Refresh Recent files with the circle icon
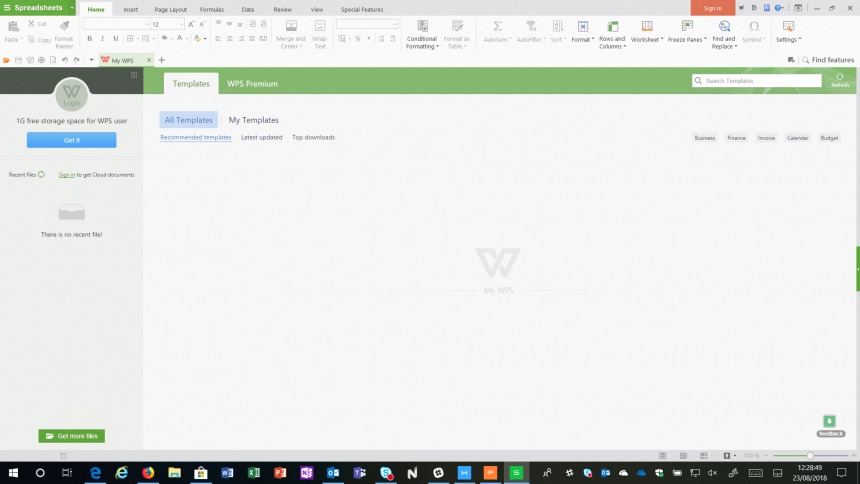This screenshot has width=860, height=484. [41, 175]
